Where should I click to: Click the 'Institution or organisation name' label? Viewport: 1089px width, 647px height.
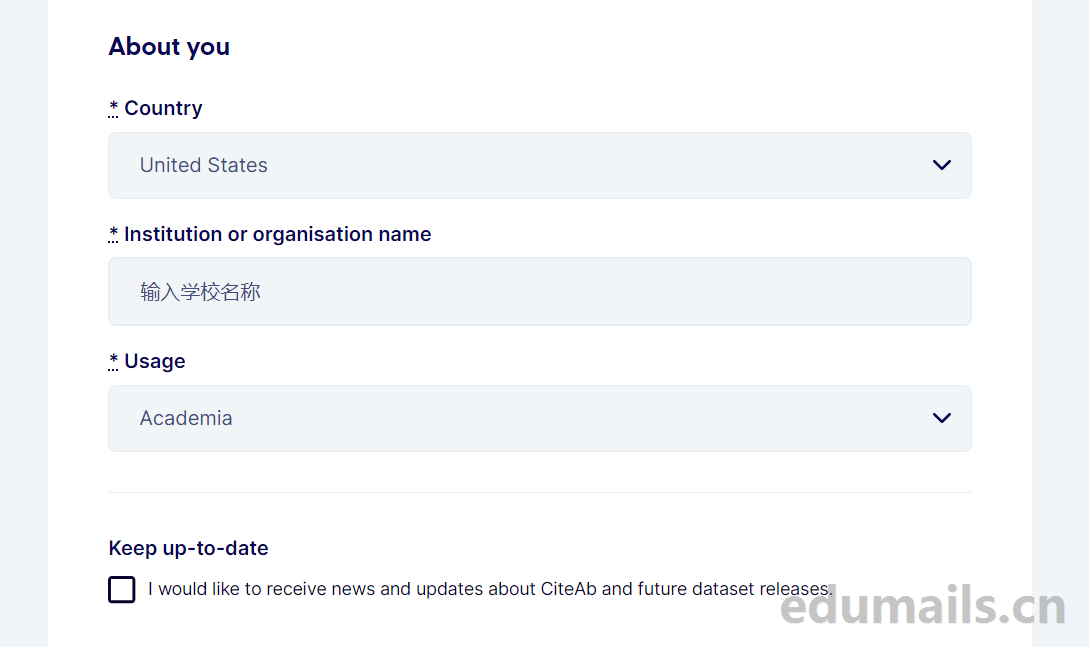278,234
